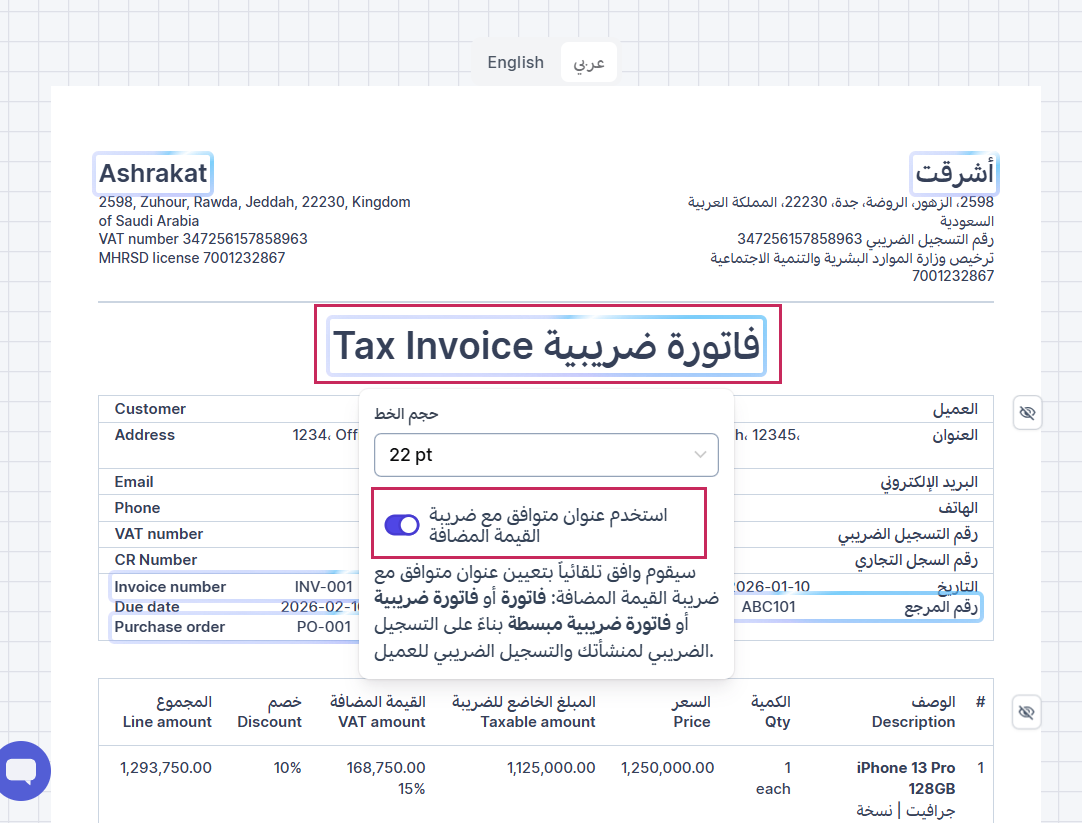Select the Invoice number INV-001 row

232,587
